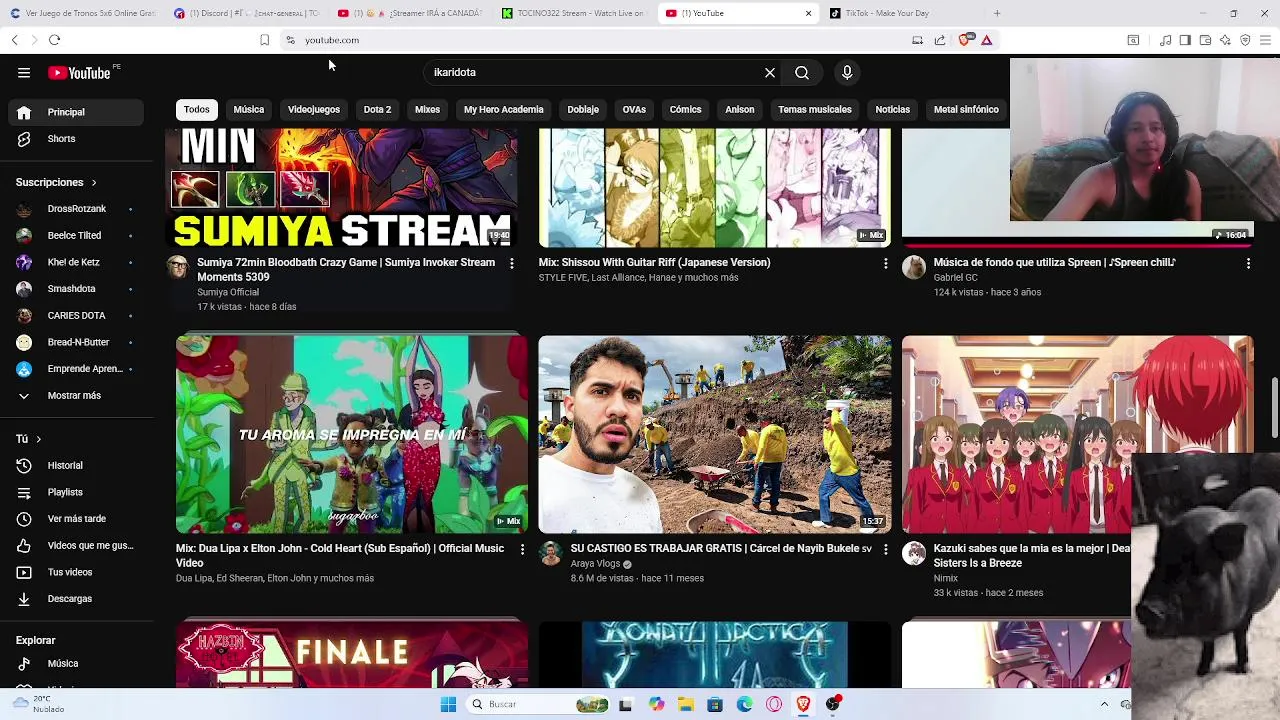Open a new browser tab
Screen dimensions: 1280x720
pyautogui.click(x=997, y=13)
